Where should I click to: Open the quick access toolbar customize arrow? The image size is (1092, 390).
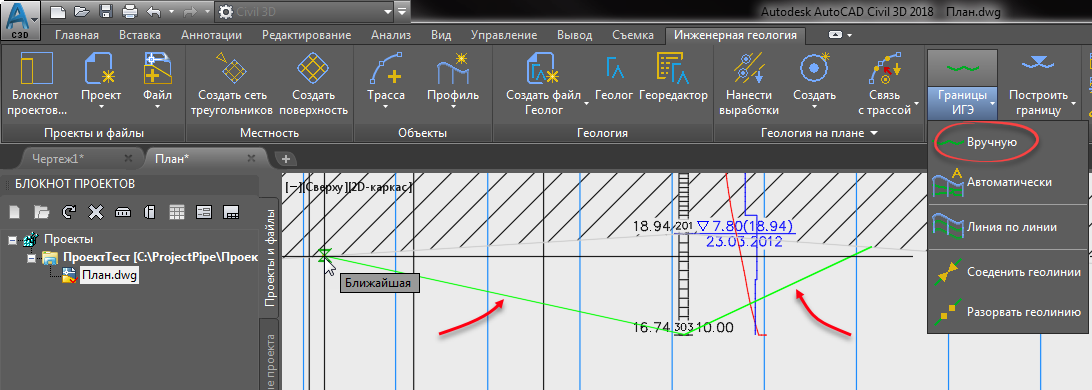[402, 12]
